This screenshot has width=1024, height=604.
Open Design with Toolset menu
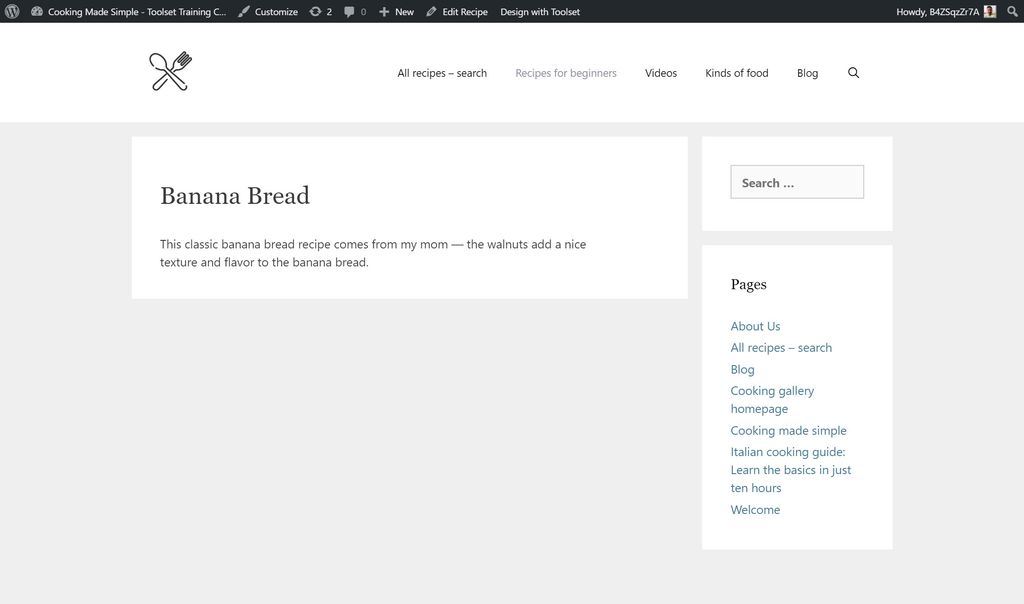pos(540,12)
